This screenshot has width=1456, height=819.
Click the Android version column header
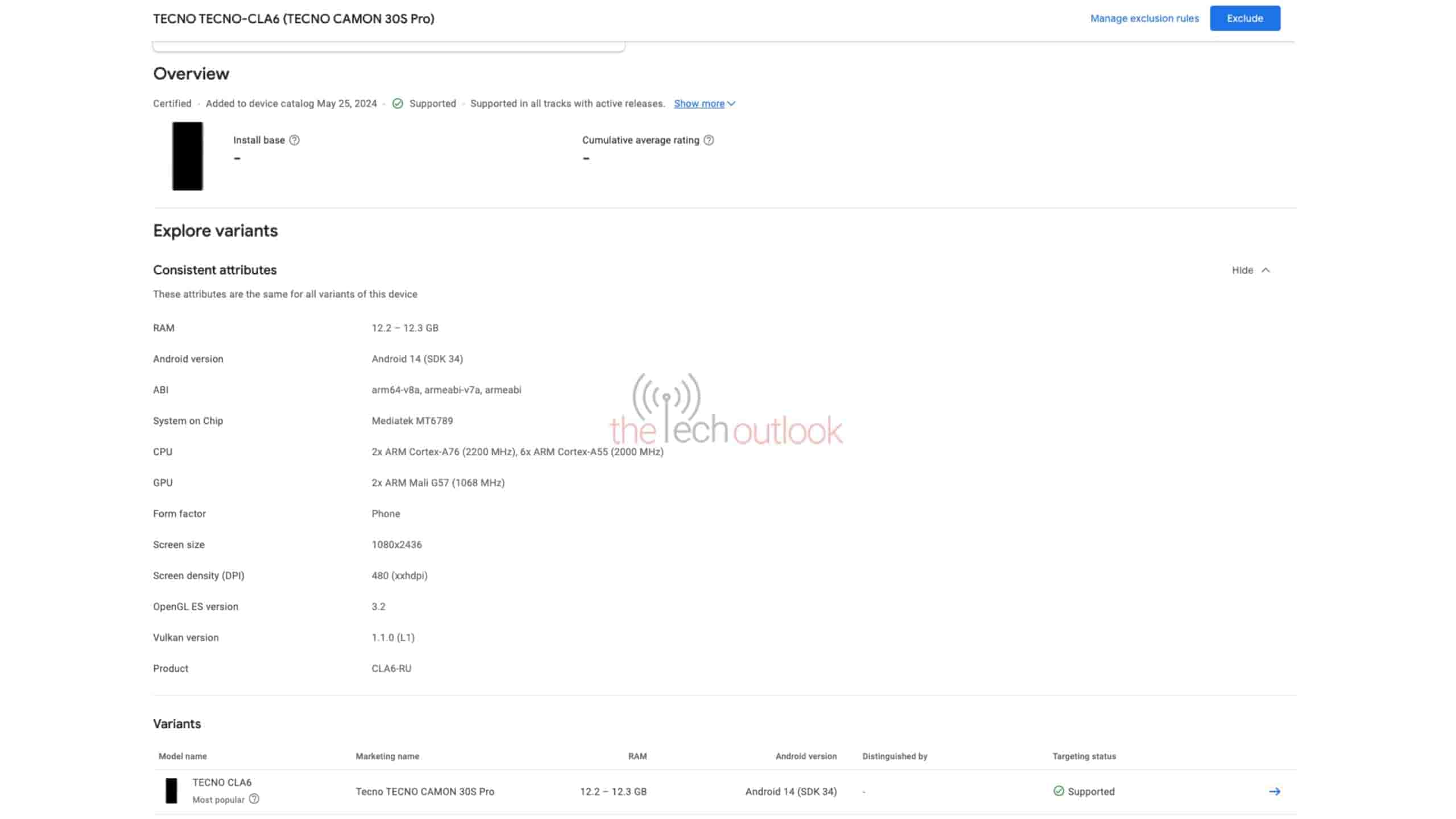806,756
